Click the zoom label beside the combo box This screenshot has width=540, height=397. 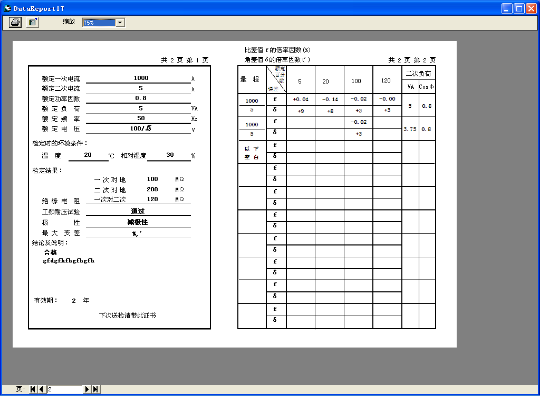(x=69, y=22)
